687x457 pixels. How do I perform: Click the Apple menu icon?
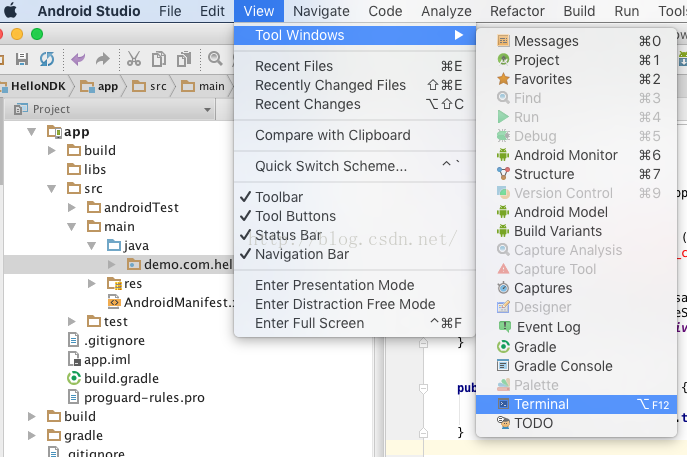[11, 11]
